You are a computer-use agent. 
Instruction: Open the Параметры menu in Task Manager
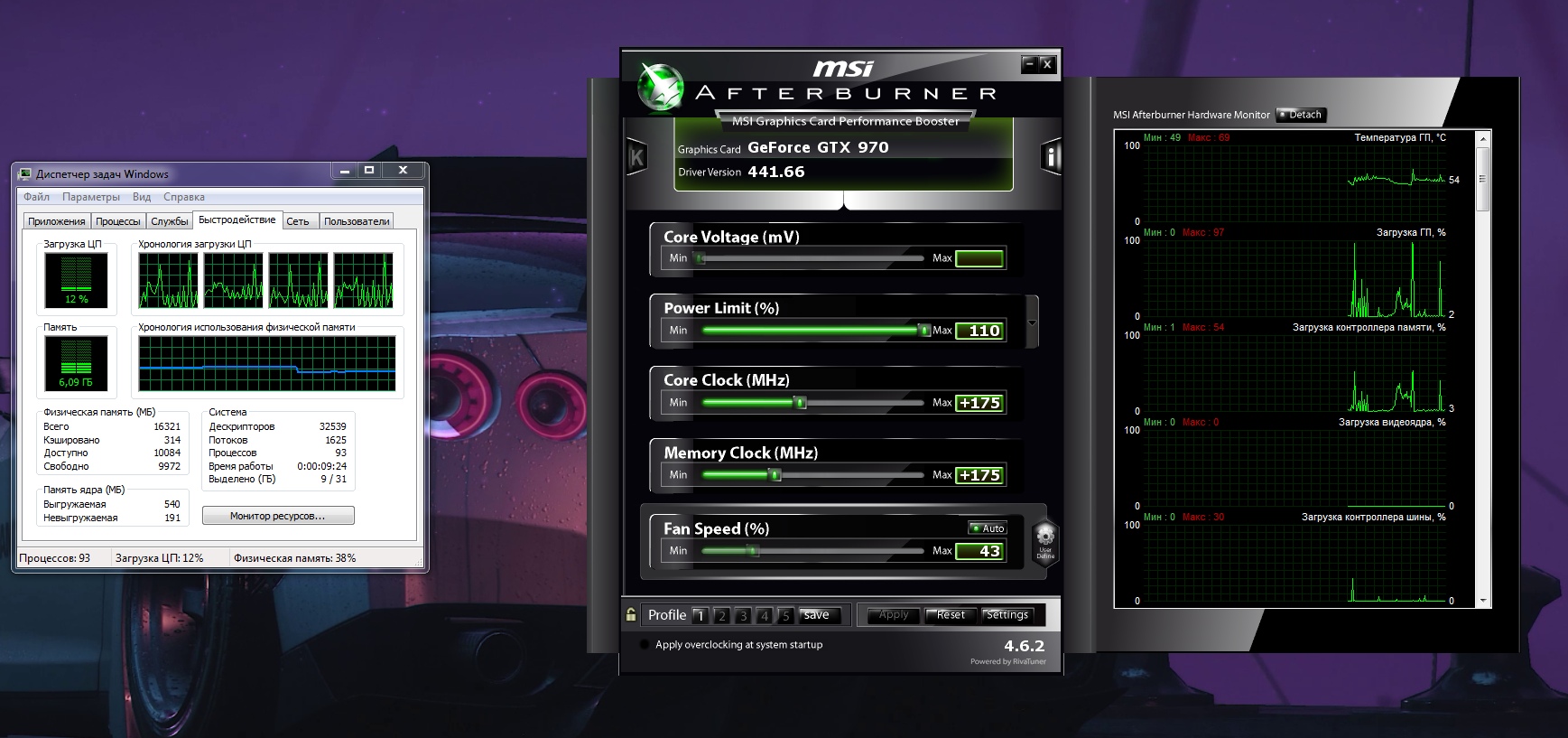(91, 197)
